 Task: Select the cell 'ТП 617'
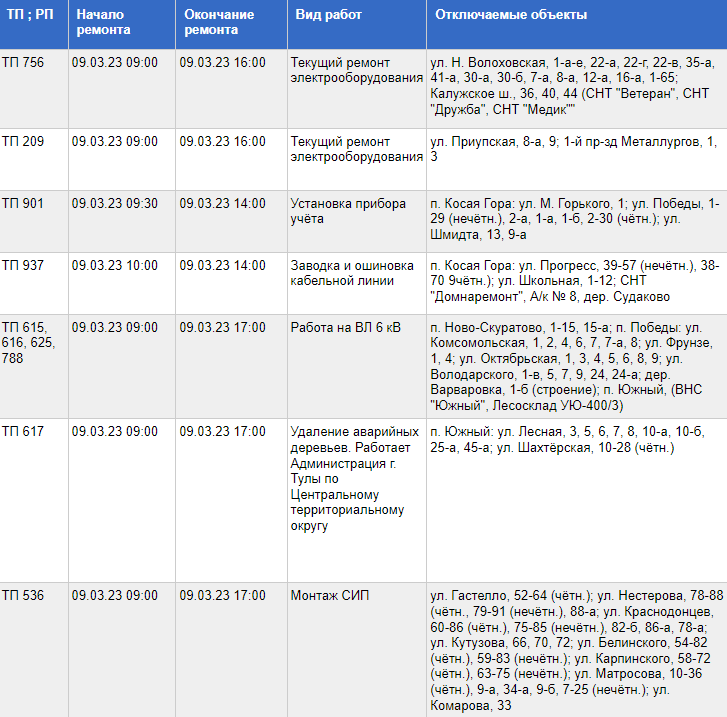pos(34,500)
